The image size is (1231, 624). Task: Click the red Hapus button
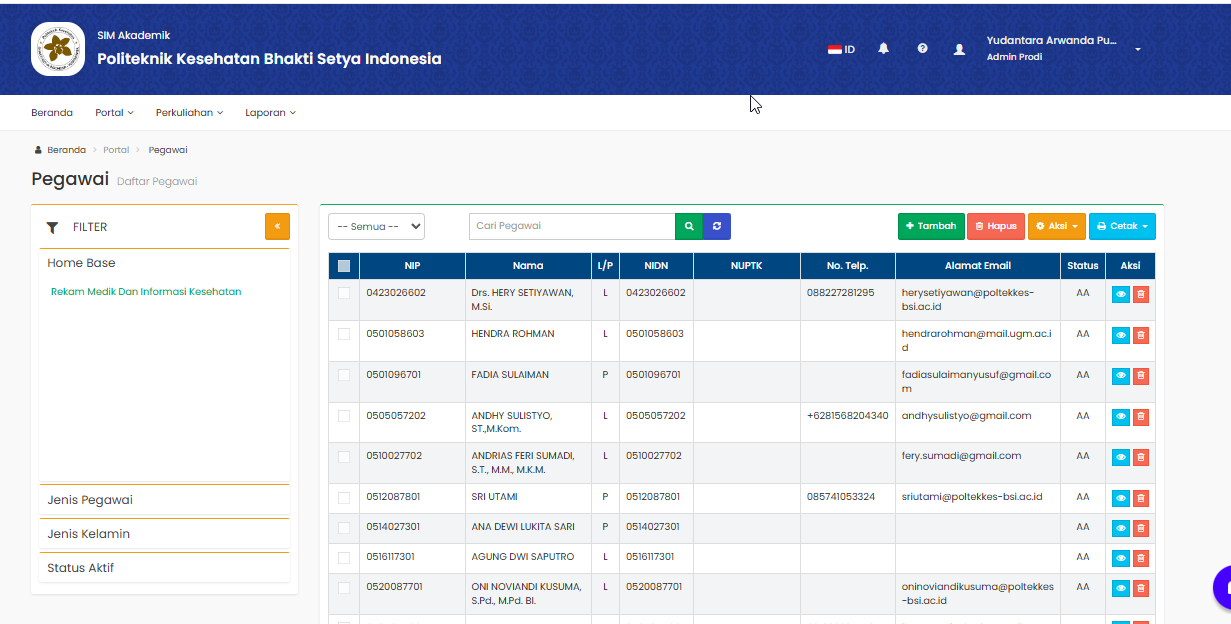coord(996,227)
